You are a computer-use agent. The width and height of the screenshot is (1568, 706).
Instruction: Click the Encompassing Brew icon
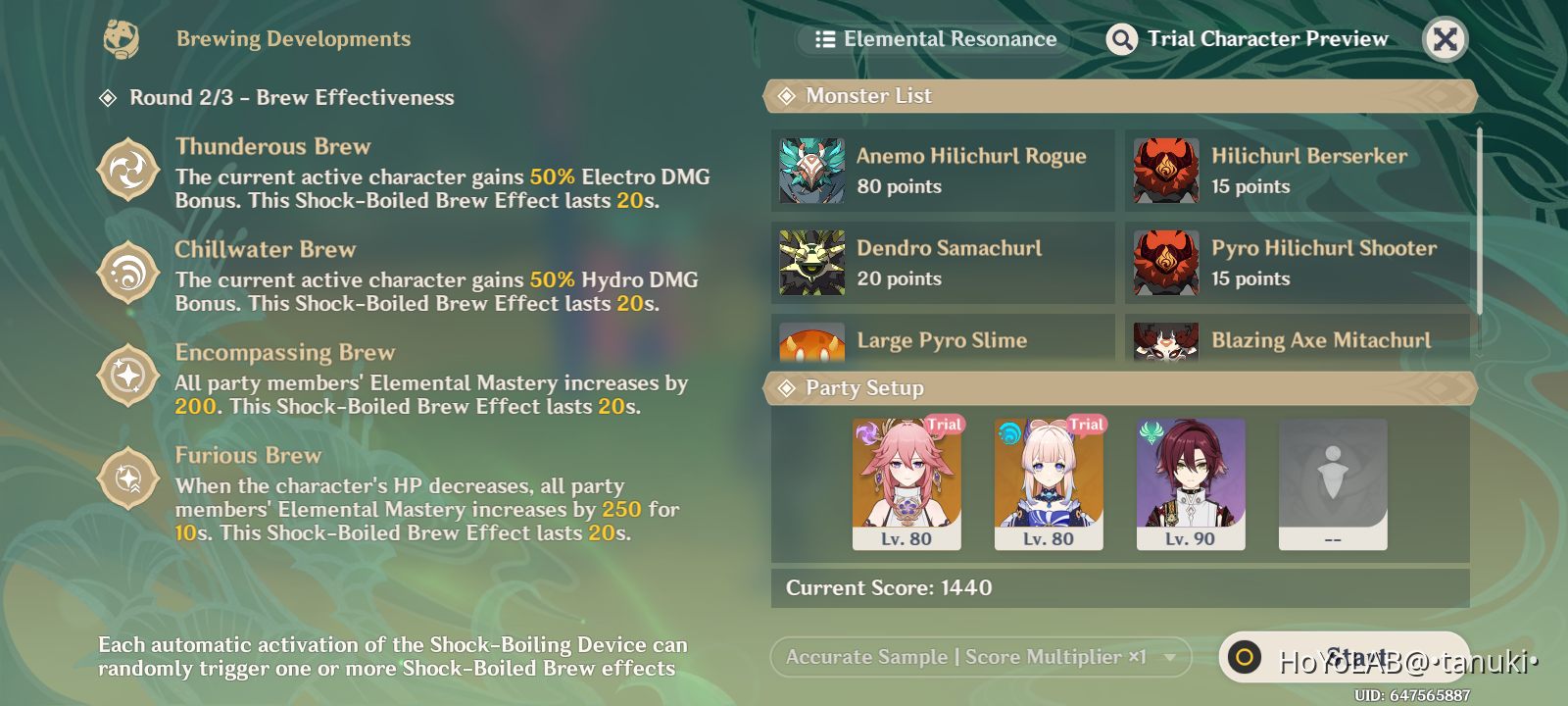tap(128, 376)
